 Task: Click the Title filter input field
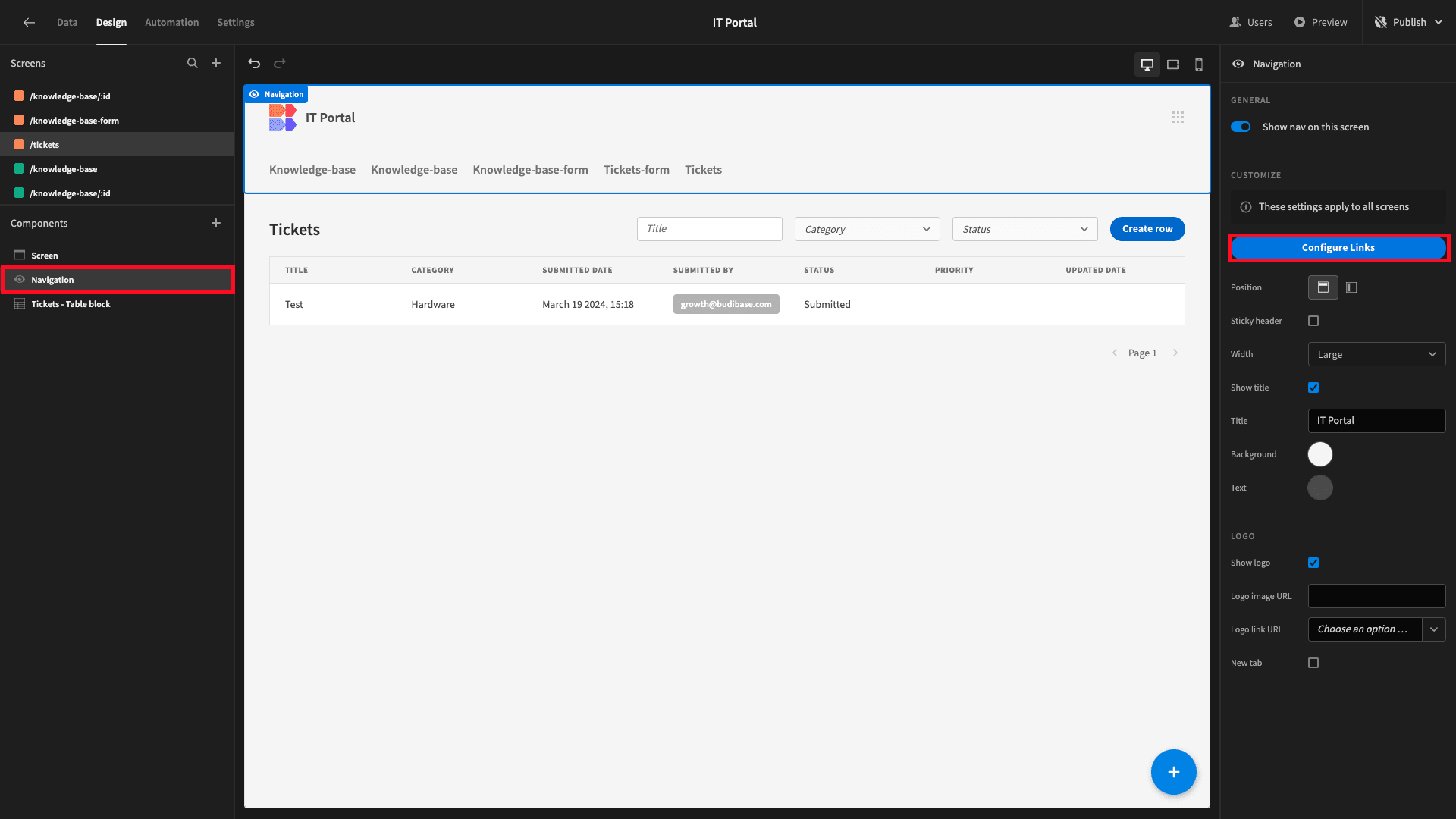point(709,229)
